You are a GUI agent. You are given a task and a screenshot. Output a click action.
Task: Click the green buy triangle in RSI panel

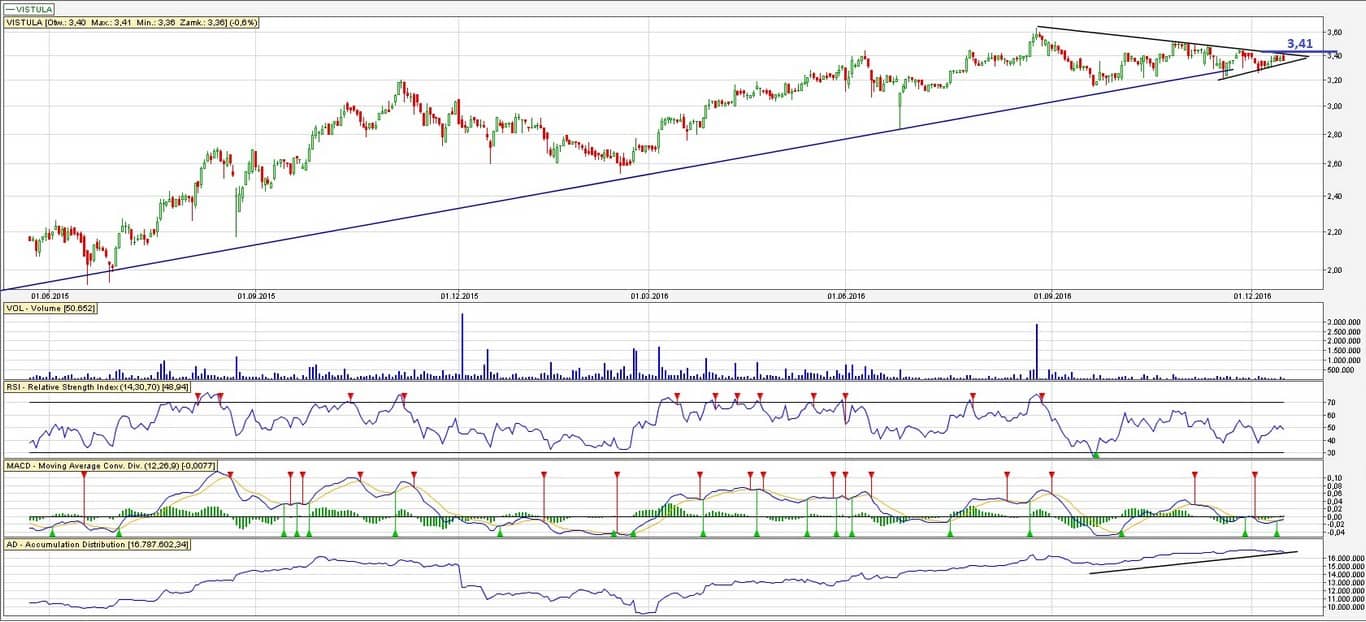coord(1095,456)
